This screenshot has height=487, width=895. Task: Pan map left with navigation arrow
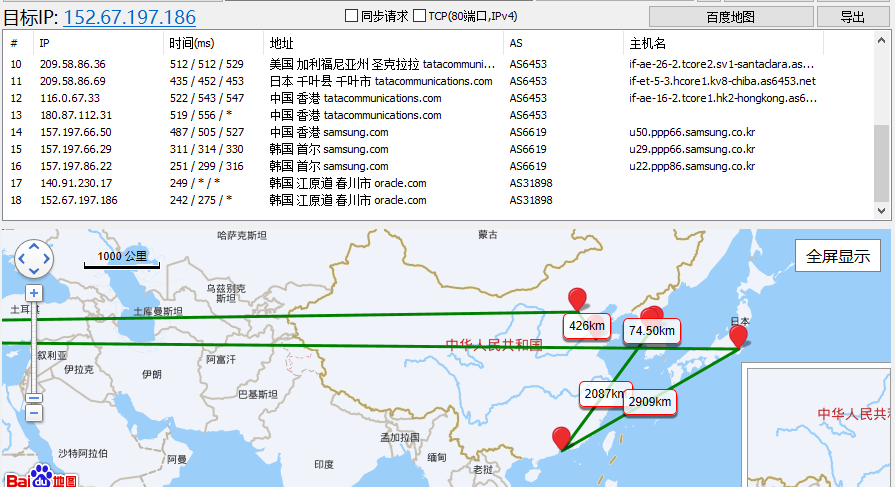(21, 259)
